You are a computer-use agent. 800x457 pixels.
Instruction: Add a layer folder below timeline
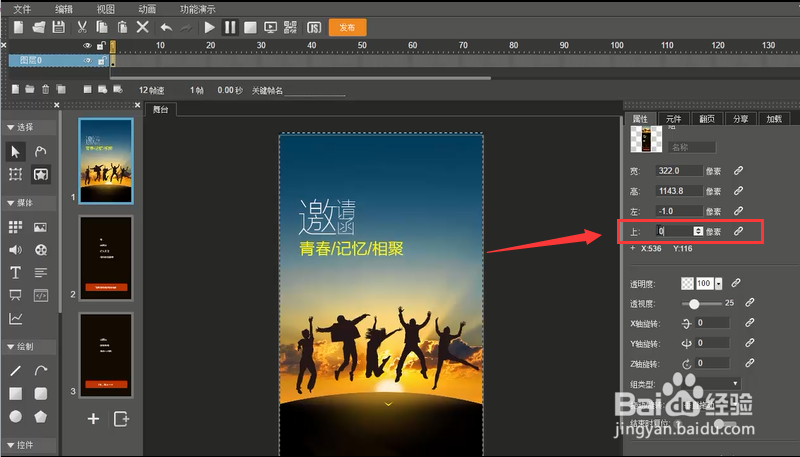click(x=30, y=89)
